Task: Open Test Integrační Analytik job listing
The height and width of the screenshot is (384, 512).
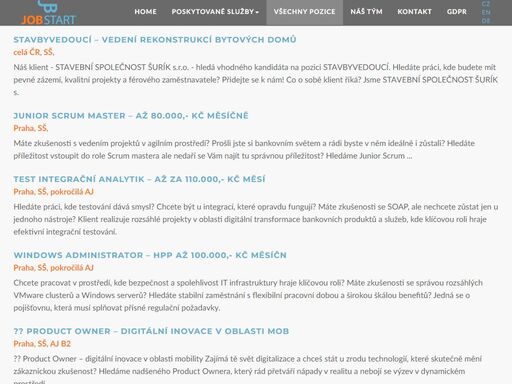Action: [139, 179]
